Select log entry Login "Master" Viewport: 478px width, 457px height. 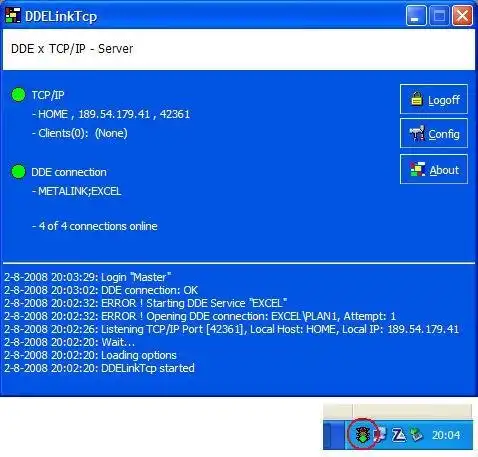[x=88, y=277]
